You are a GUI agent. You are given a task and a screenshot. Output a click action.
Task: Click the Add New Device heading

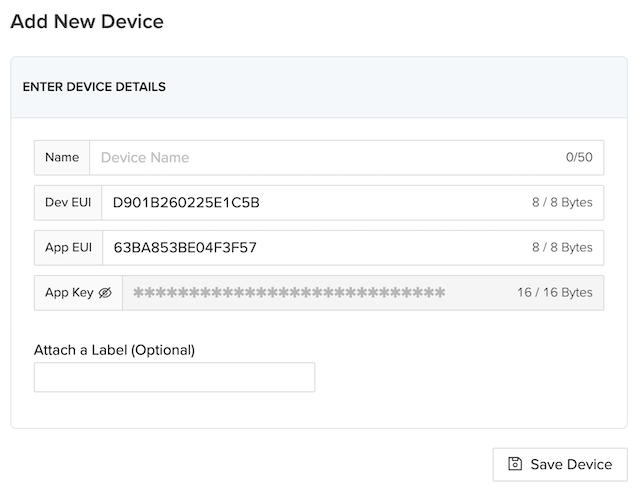(x=87, y=21)
